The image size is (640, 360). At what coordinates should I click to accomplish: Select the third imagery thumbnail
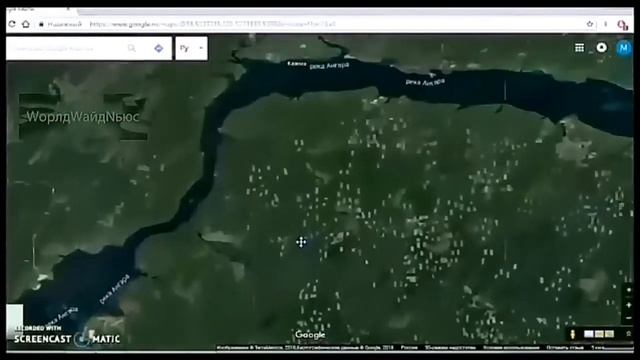pos(609,334)
